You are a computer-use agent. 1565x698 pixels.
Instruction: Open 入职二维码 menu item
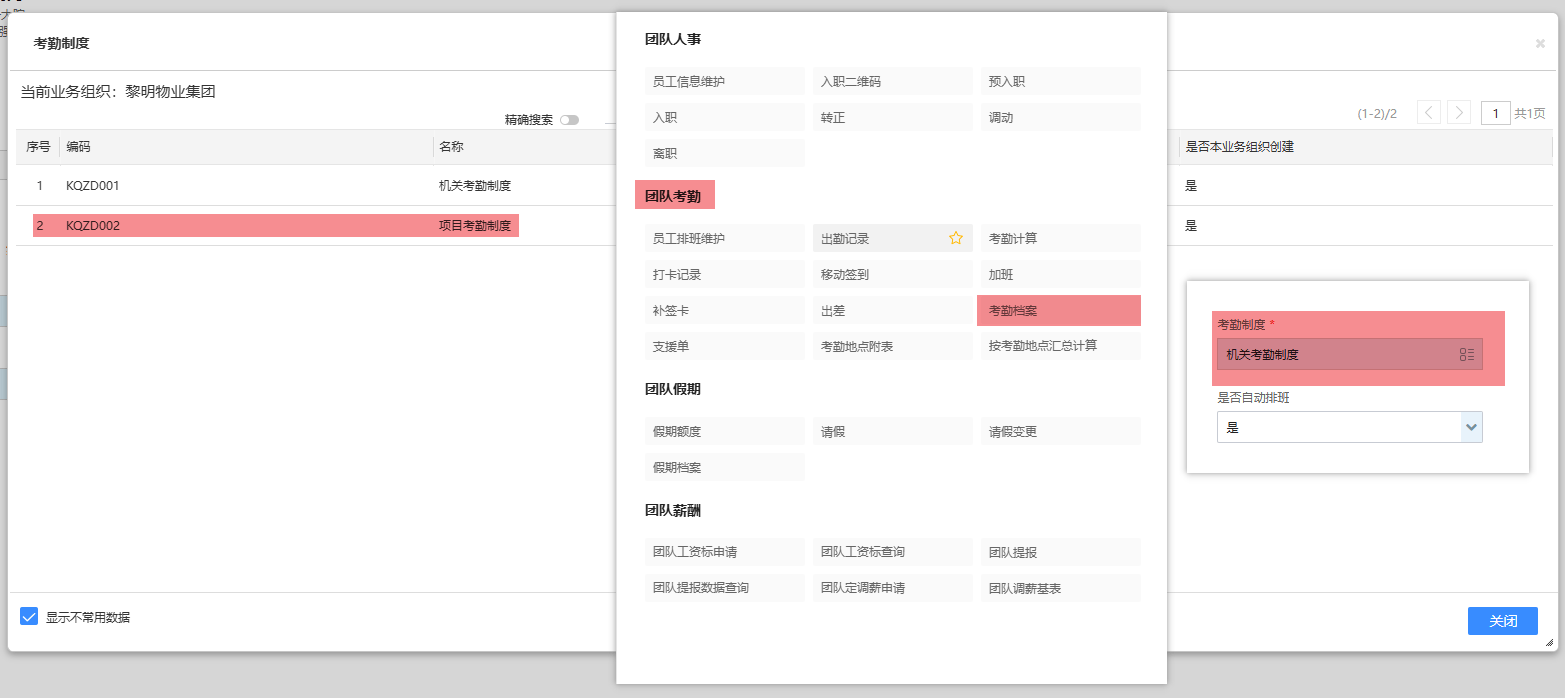[x=892, y=82]
